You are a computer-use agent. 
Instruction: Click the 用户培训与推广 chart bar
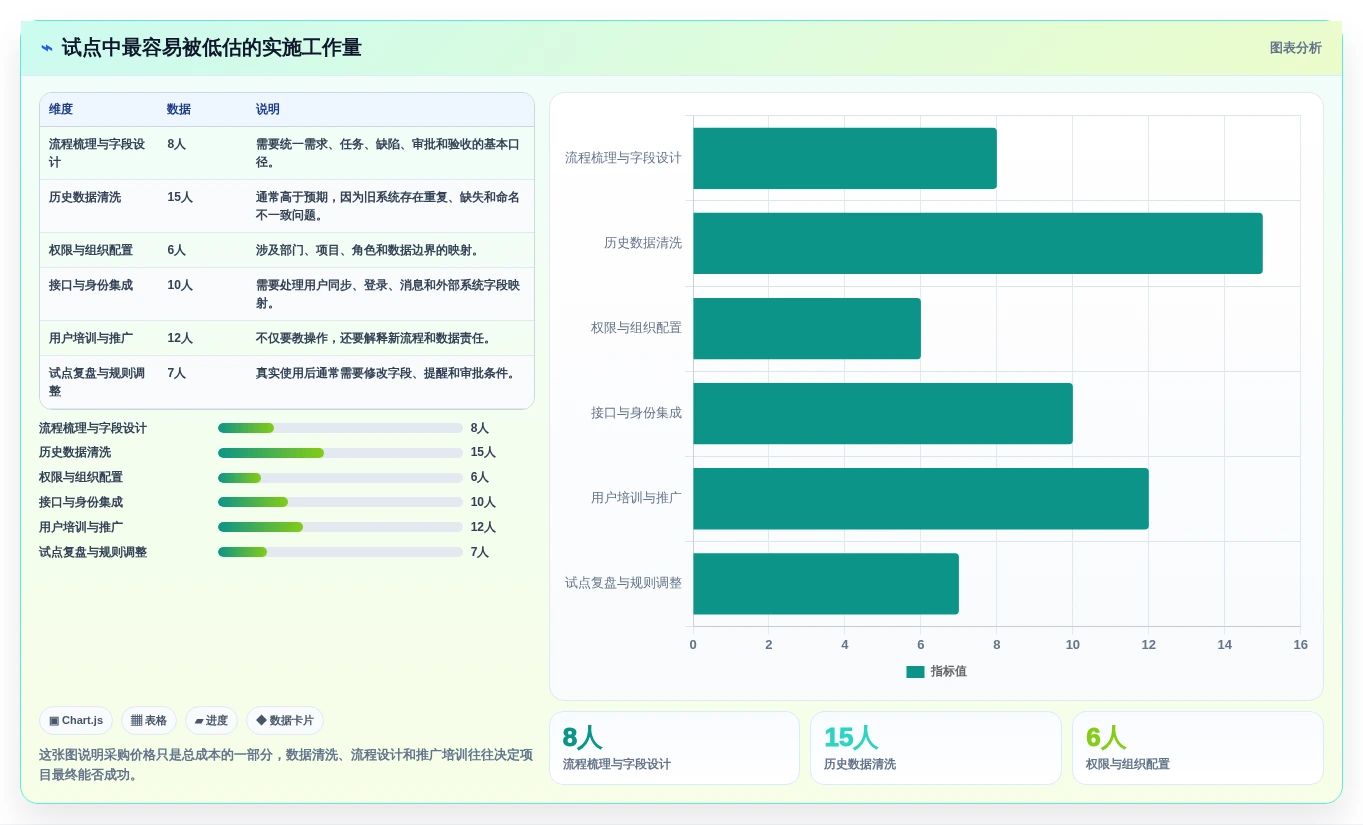click(x=921, y=499)
